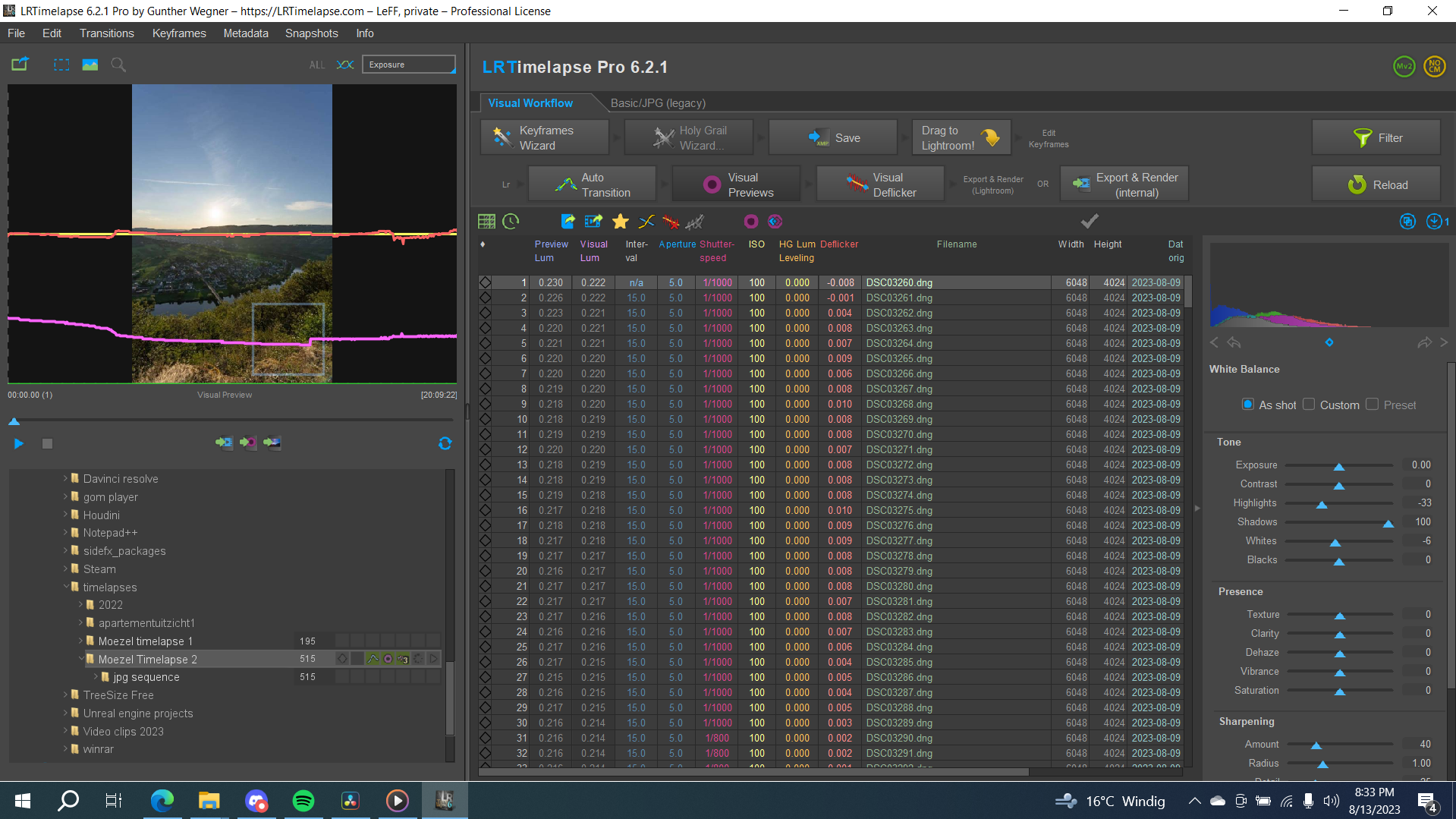Toggle keyframe diamond for DSC03285.dng row
This screenshot has height=819, width=1456.
click(485, 662)
